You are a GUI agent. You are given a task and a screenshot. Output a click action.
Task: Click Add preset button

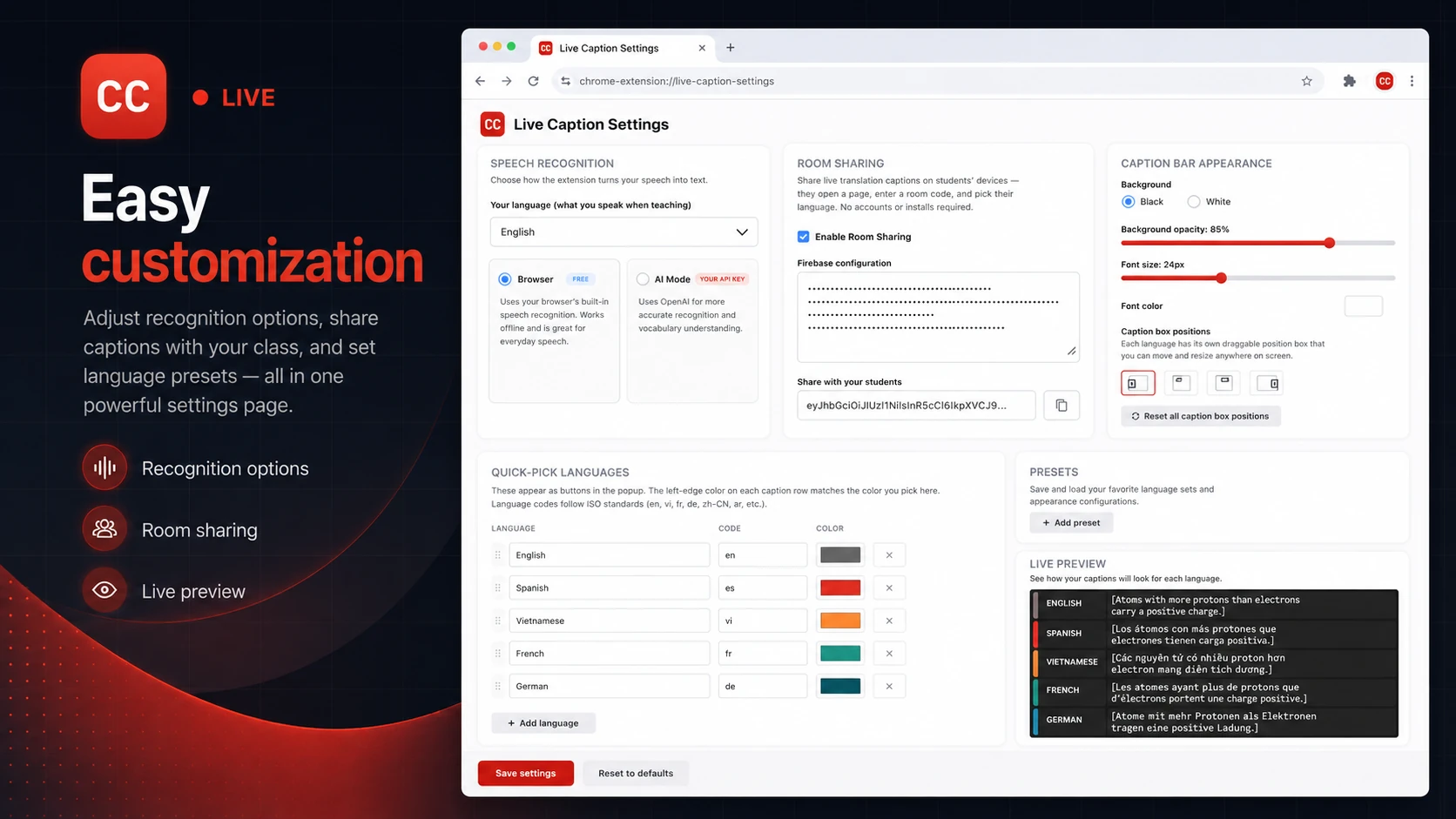click(x=1071, y=523)
